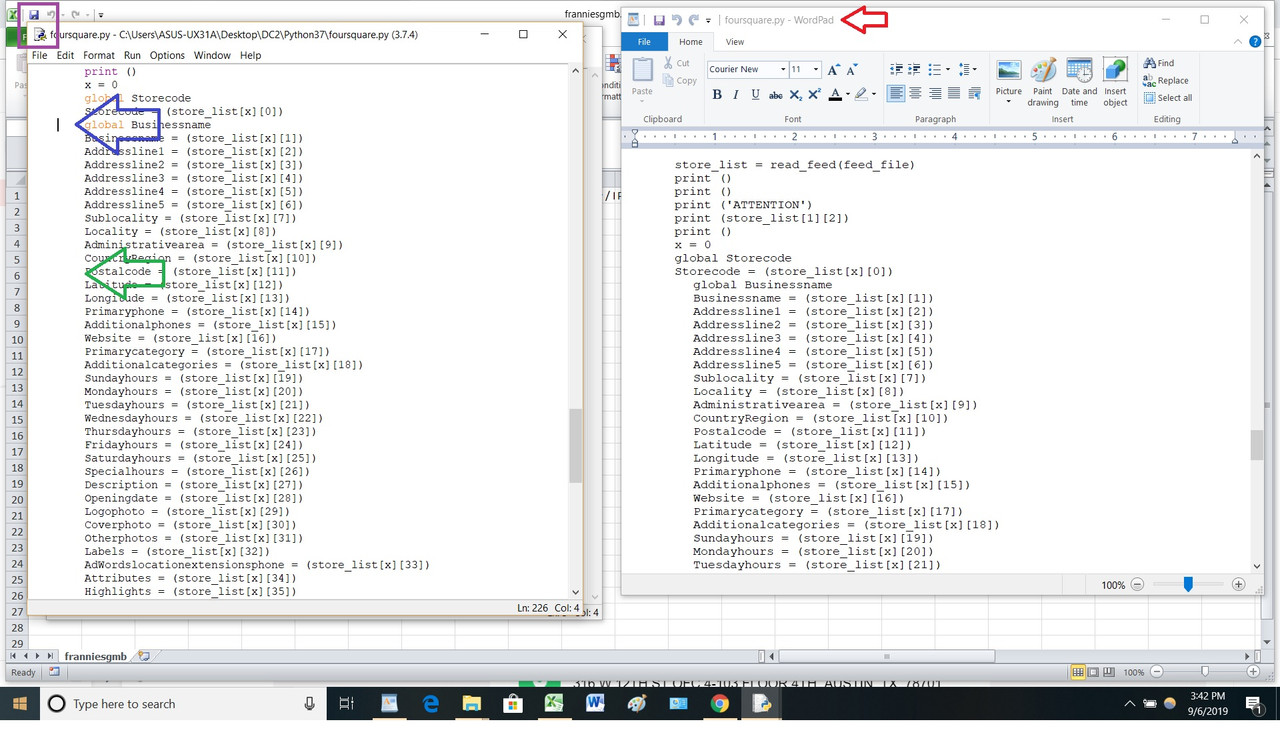
Task: Toggle Superscript formatting
Action: point(815,94)
